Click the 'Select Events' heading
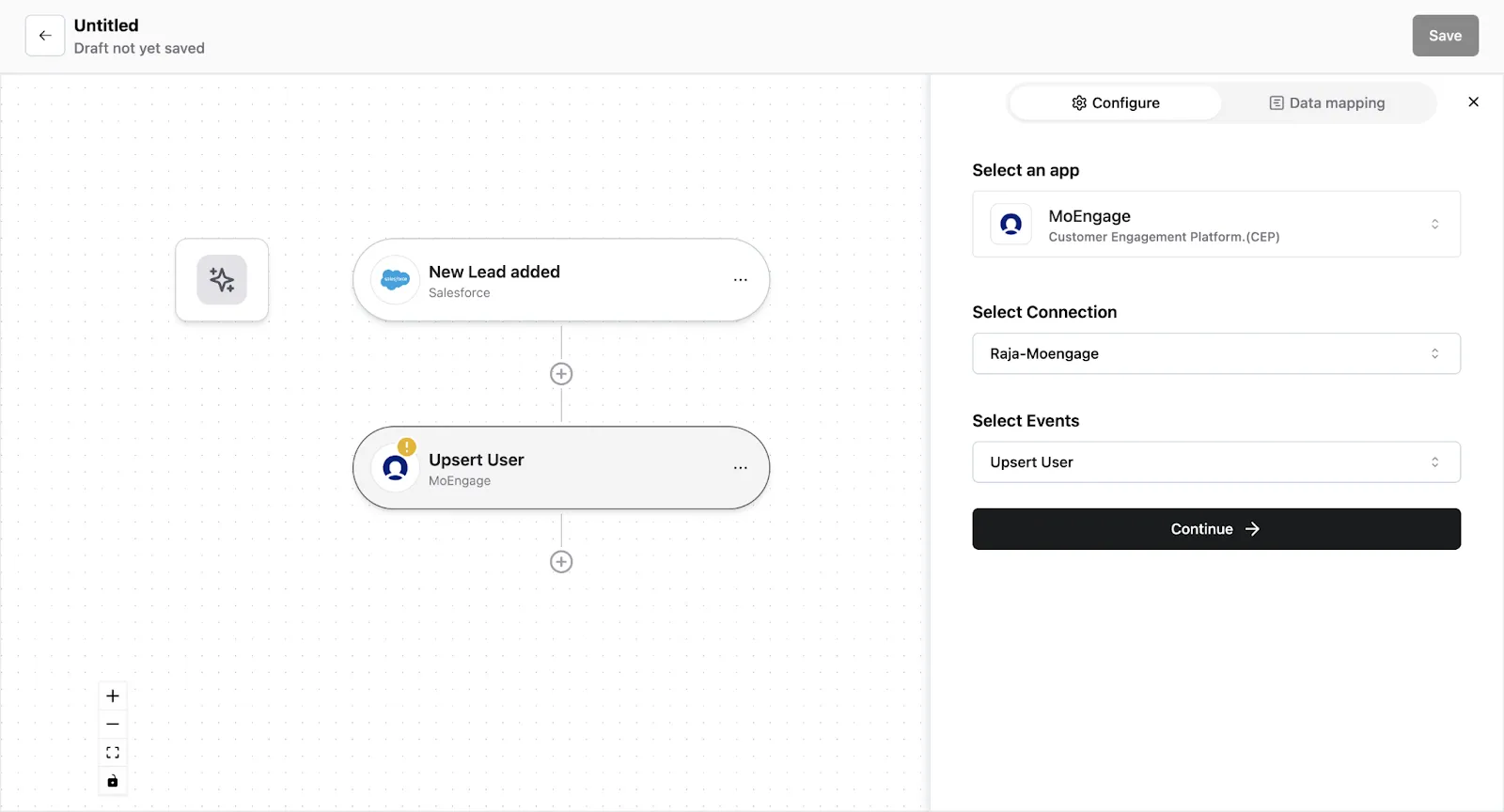The width and height of the screenshot is (1504, 812). coord(1026,421)
